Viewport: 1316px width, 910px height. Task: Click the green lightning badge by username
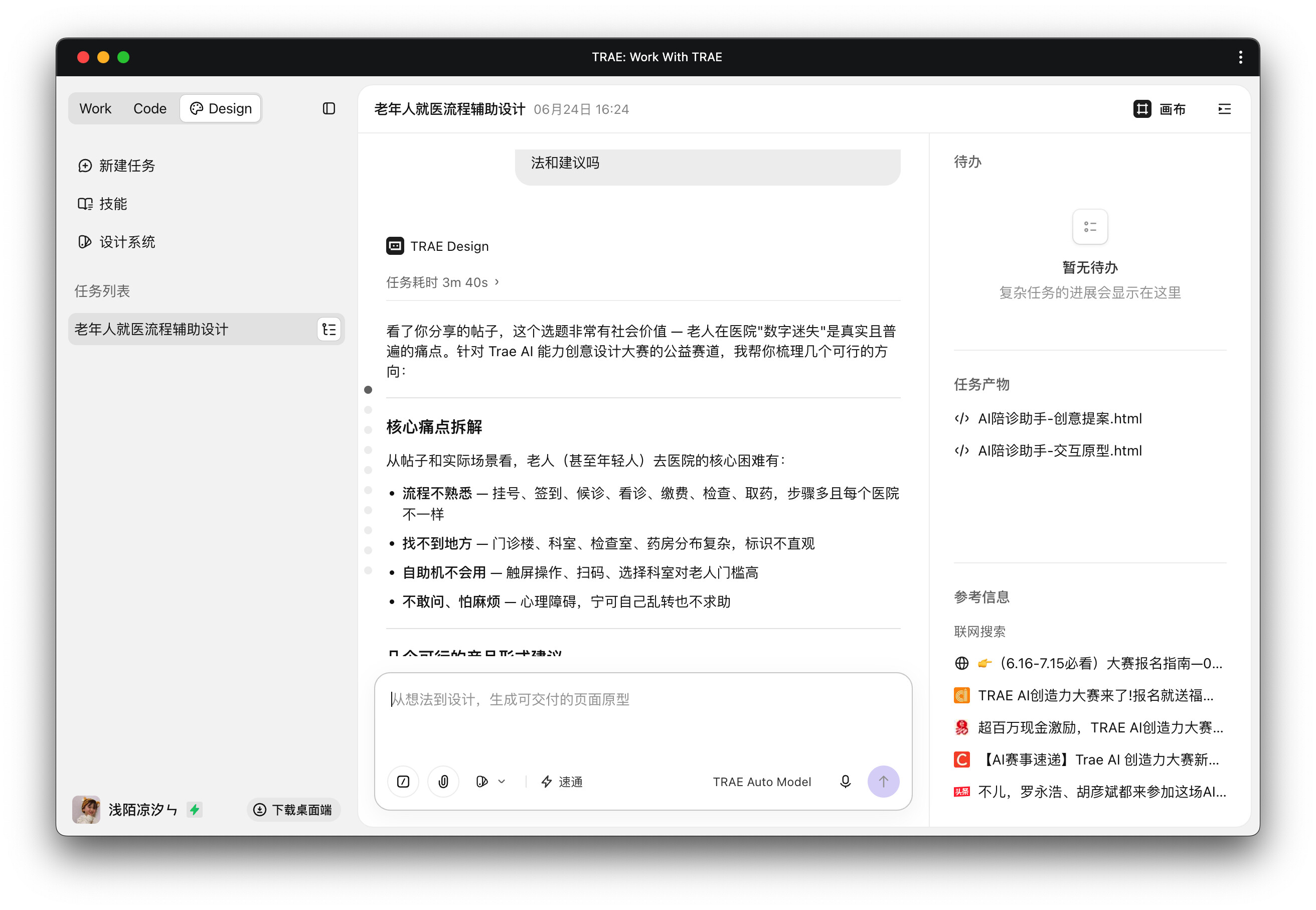[195, 809]
